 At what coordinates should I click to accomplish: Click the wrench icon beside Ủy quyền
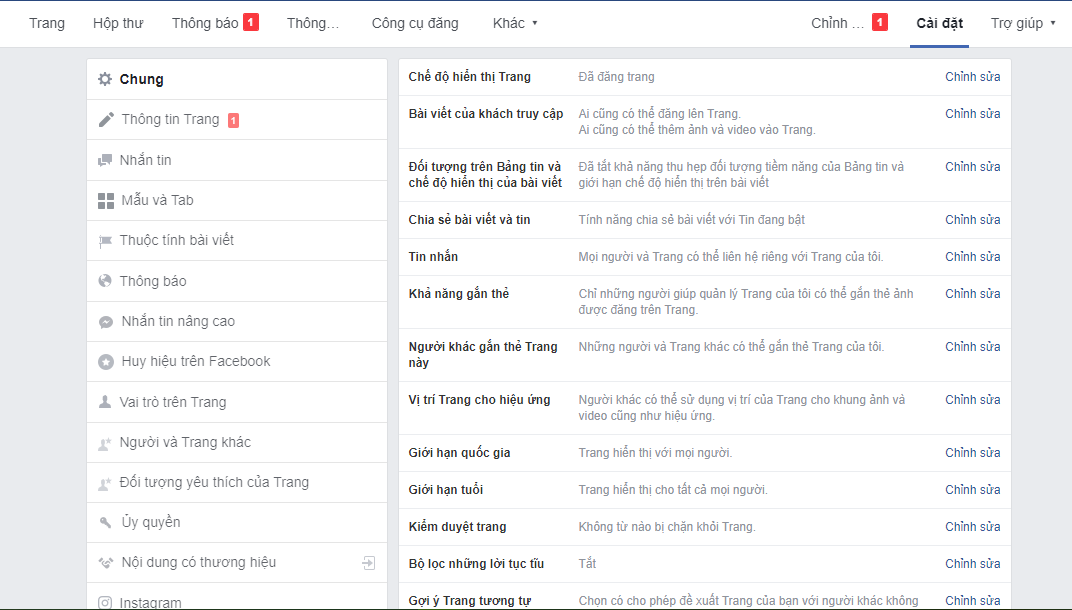coord(105,522)
